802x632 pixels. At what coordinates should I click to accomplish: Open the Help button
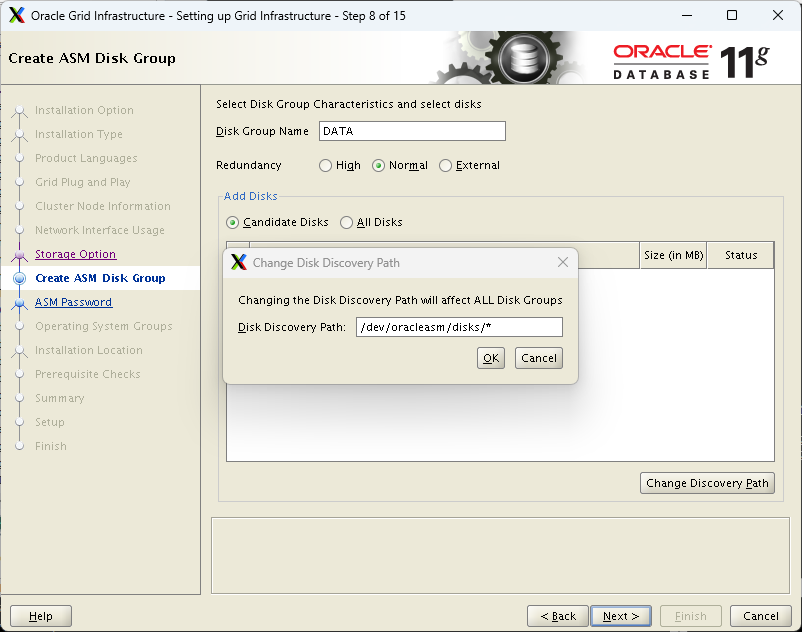tap(41, 616)
